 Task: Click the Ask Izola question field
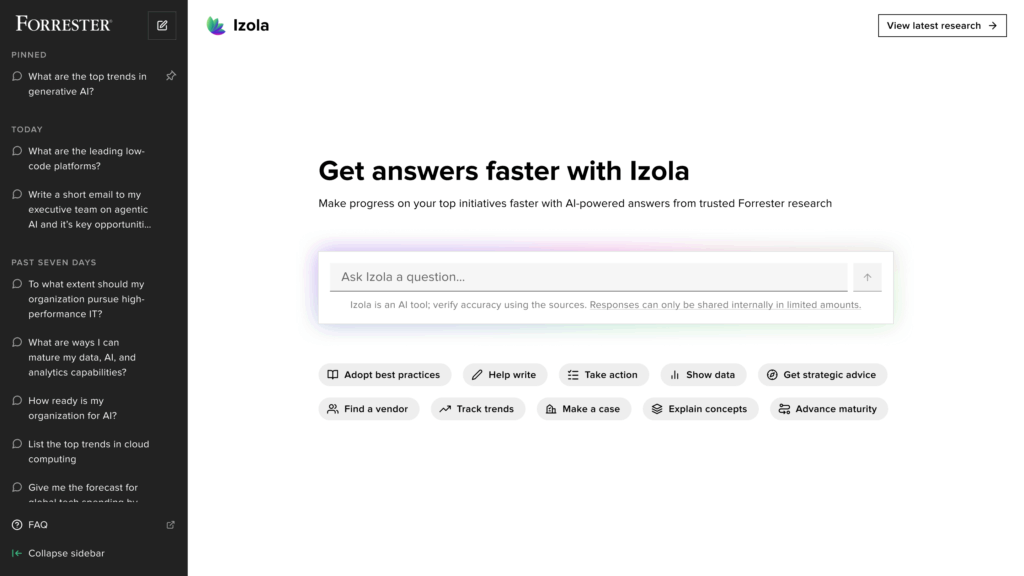[x=588, y=277]
